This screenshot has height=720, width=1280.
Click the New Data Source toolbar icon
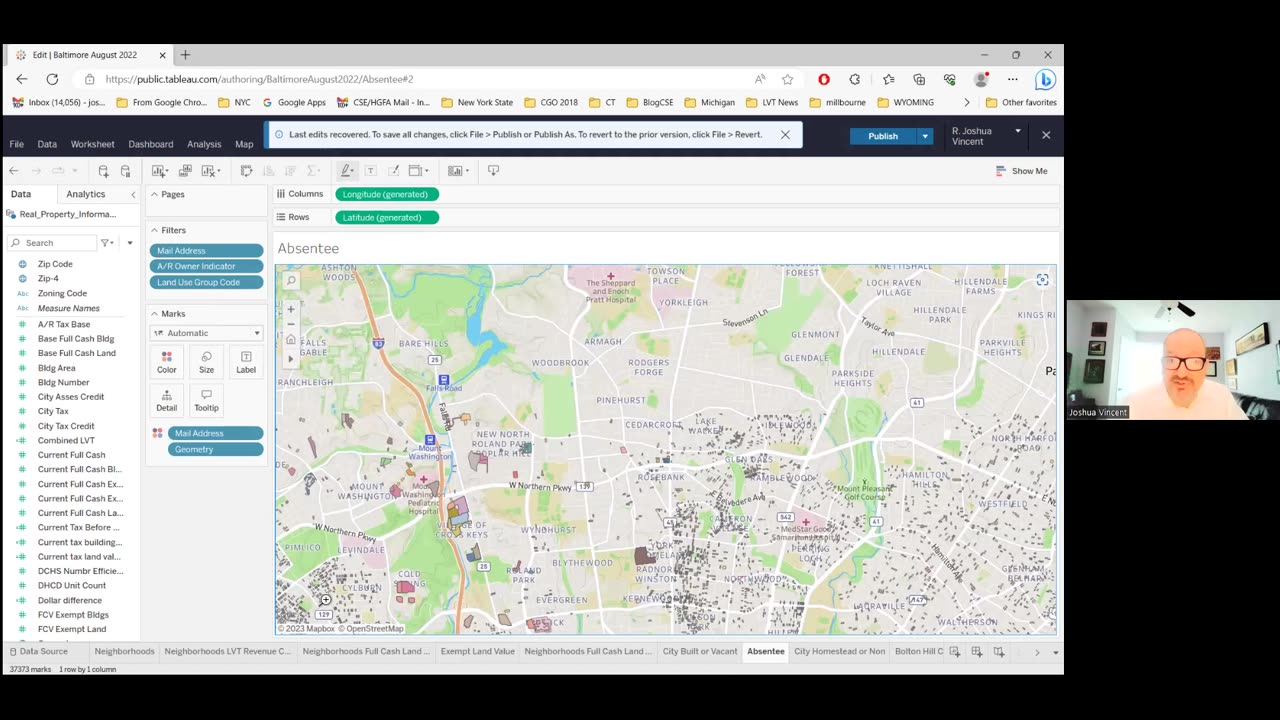click(103, 171)
